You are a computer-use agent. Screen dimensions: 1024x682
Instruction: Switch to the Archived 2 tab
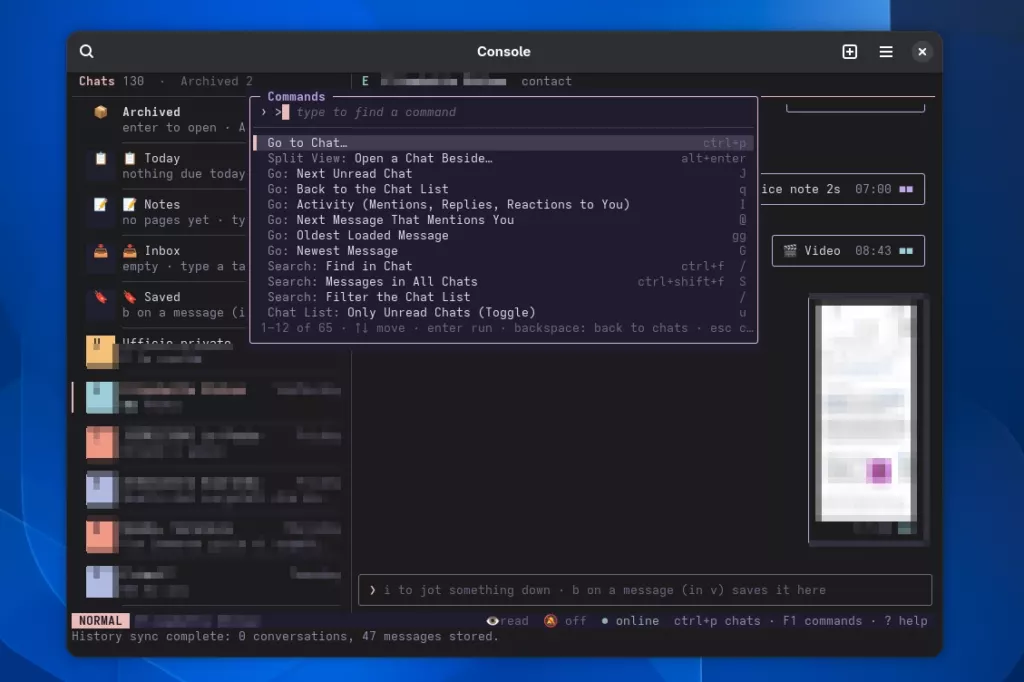216,81
